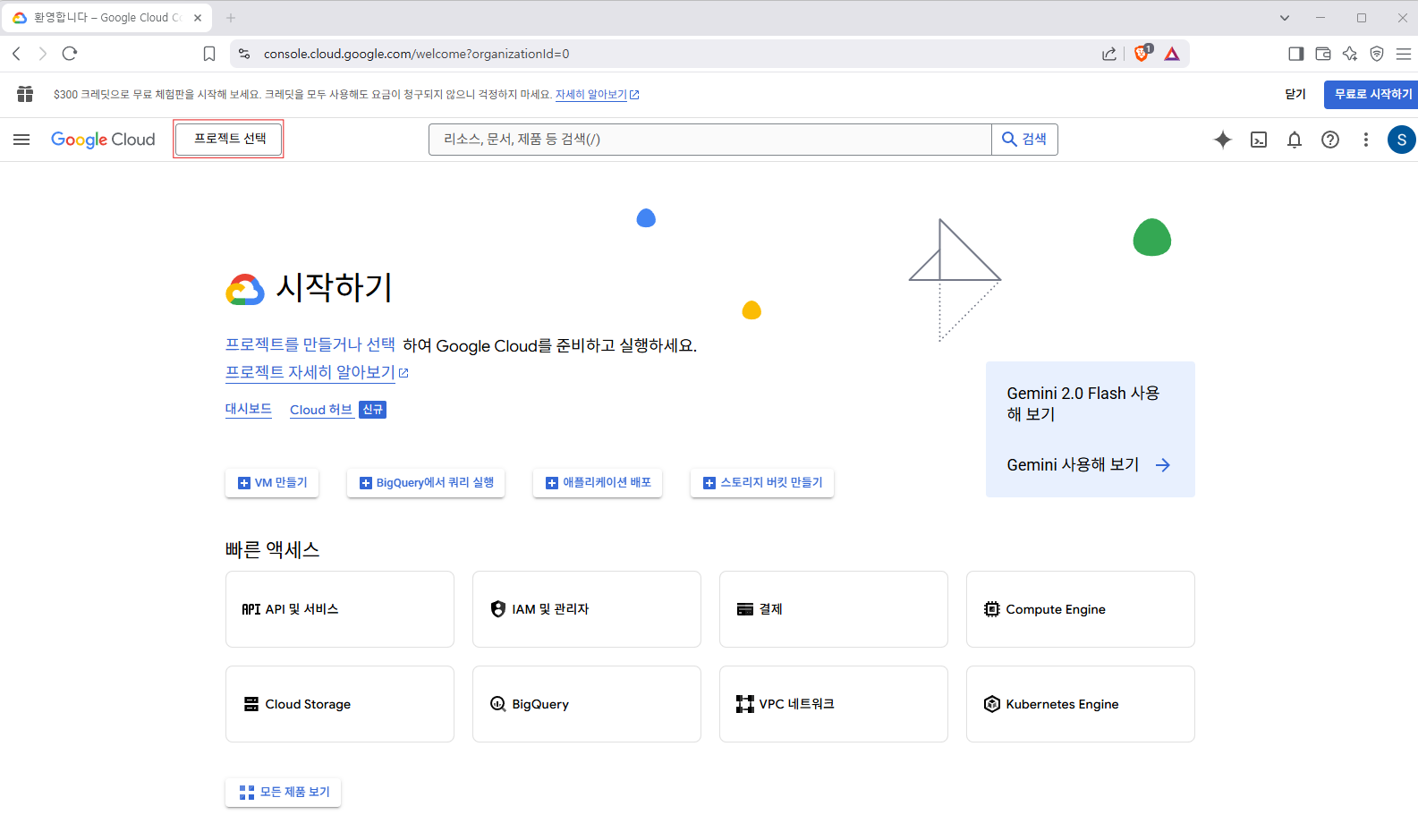Open the browser main menu
1418x840 pixels.
click(1404, 54)
